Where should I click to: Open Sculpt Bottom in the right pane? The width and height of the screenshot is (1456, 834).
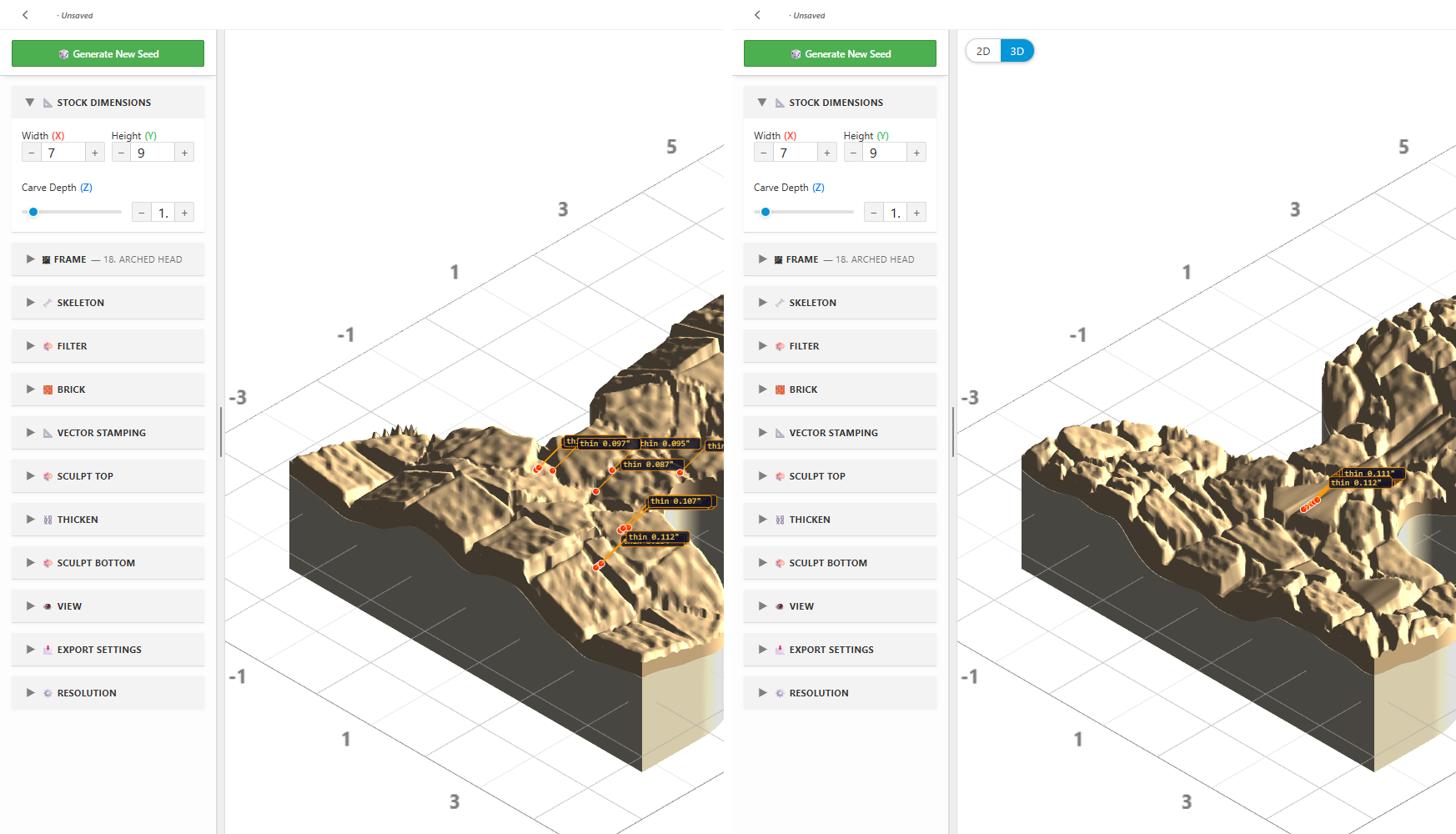point(840,563)
